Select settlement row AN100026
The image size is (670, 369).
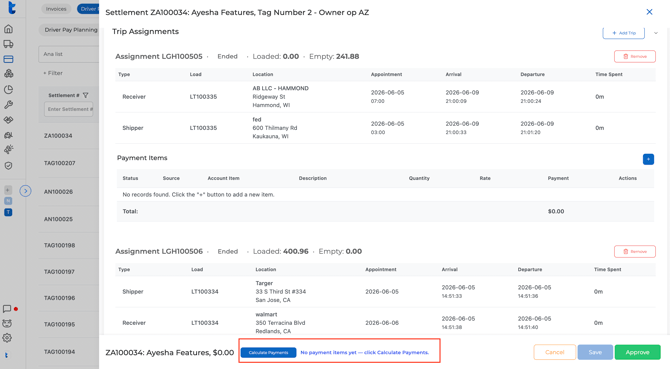(58, 192)
